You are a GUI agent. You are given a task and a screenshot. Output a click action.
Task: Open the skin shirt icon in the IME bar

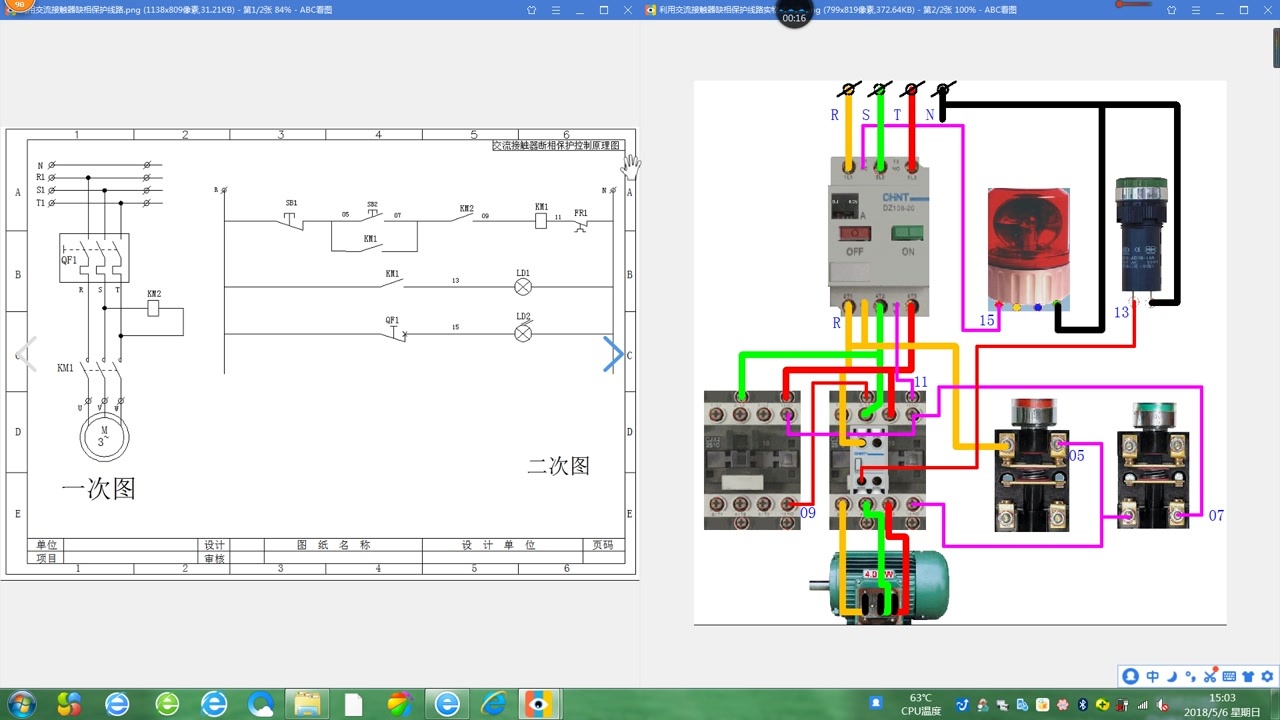click(x=1248, y=676)
